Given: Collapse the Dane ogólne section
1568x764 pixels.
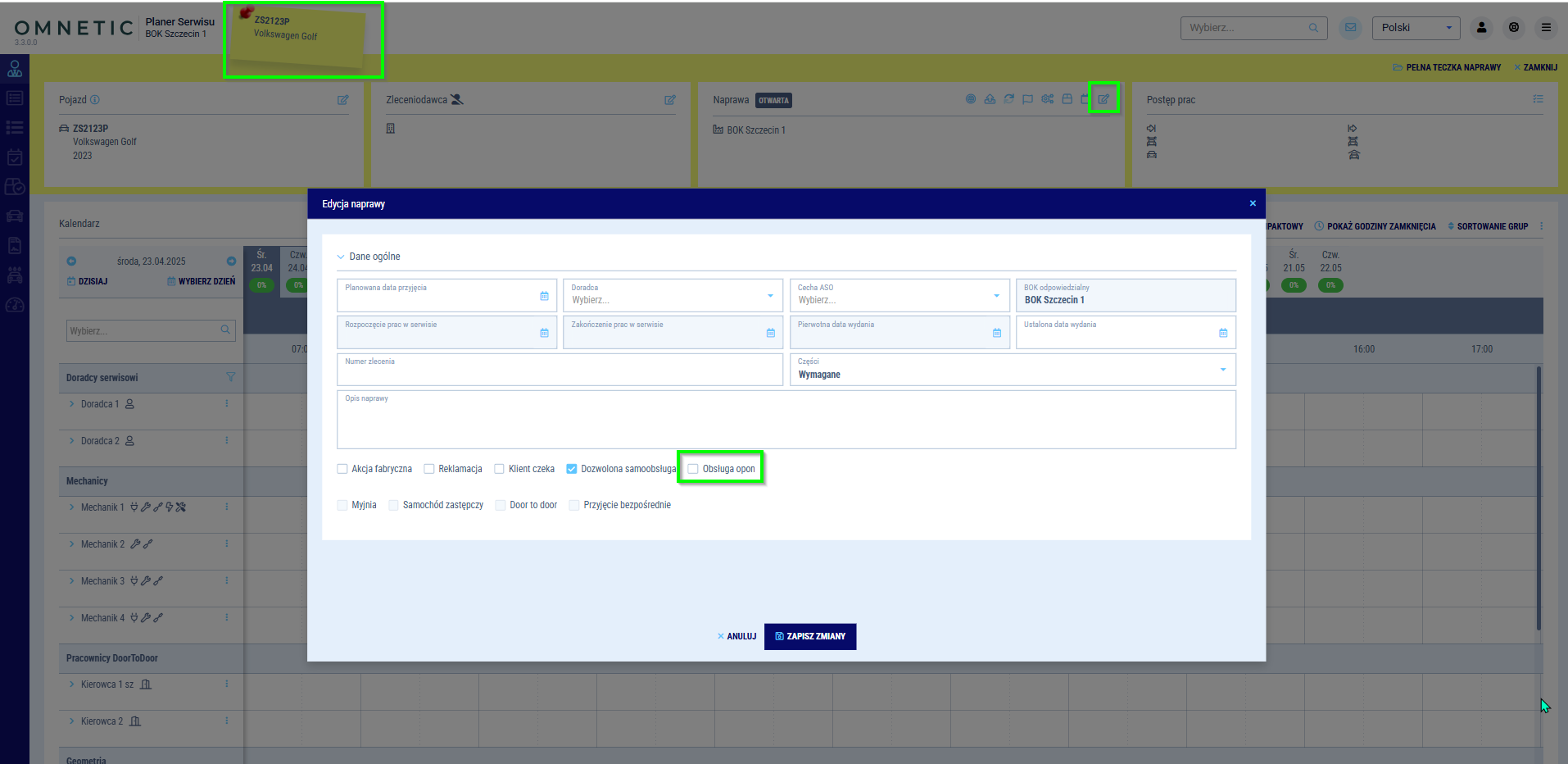Looking at the screenshot, I should [x=341, y=257].
